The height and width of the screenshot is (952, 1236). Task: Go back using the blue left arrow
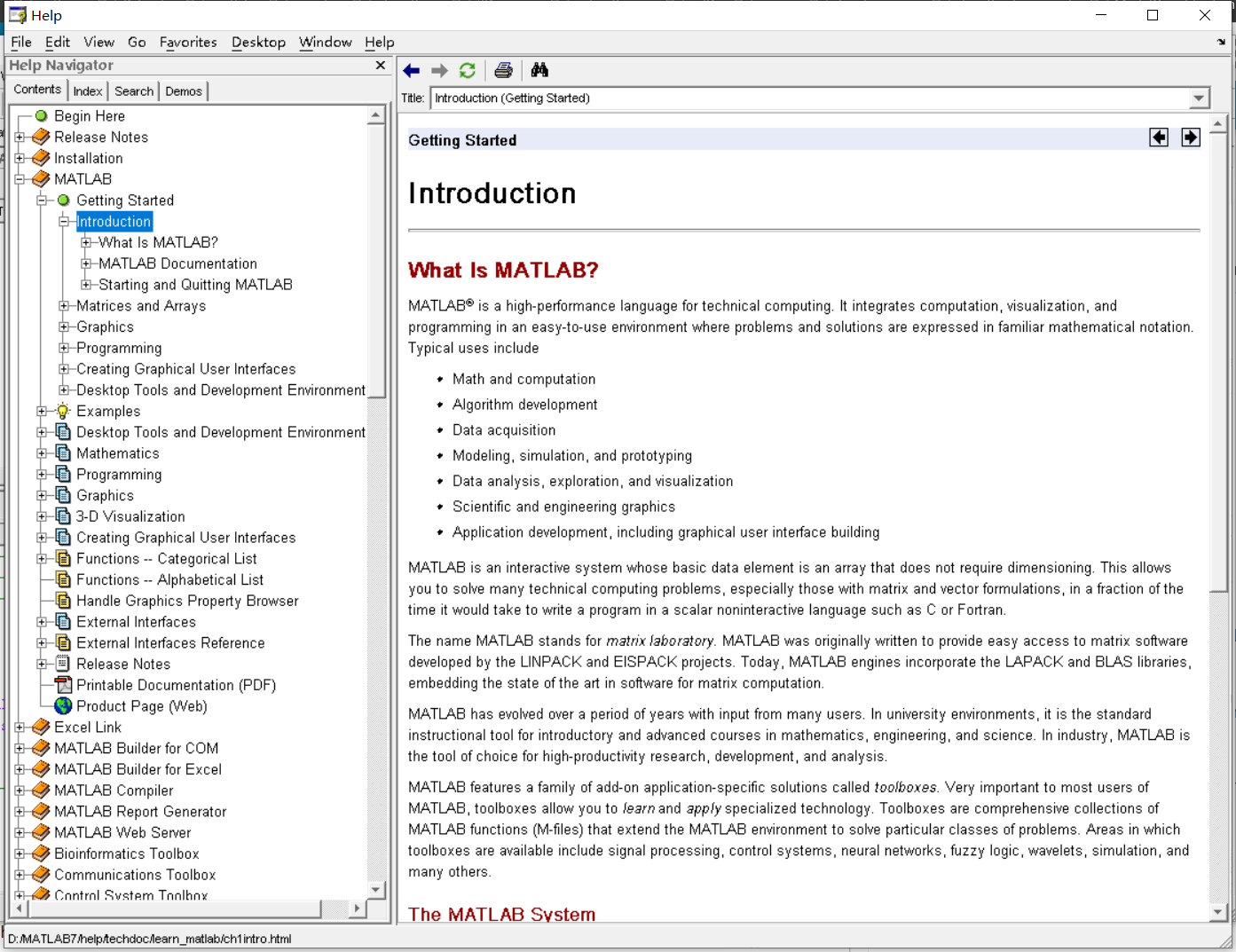pyautogui.click(x=411, y=71)
